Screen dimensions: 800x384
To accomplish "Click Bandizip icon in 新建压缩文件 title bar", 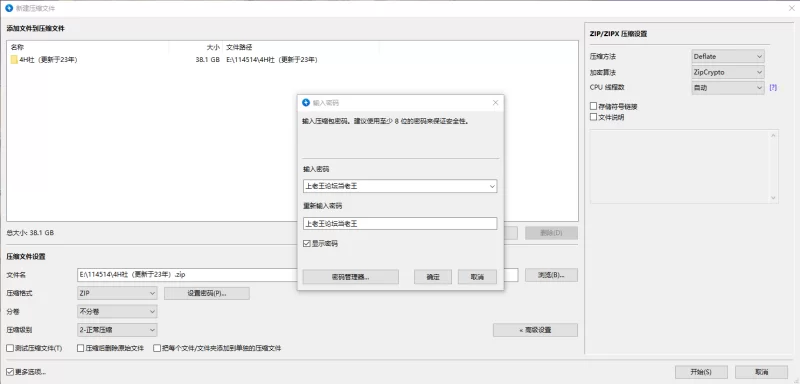I will (9, 8).
